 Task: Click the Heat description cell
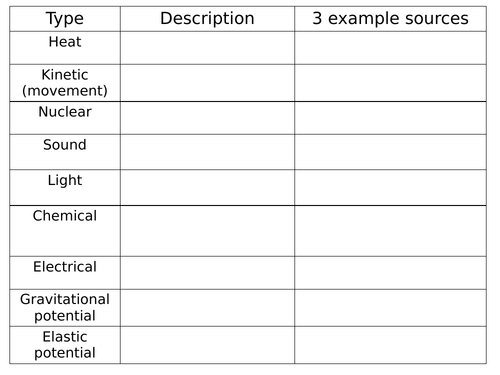click(x=207, y=48)
